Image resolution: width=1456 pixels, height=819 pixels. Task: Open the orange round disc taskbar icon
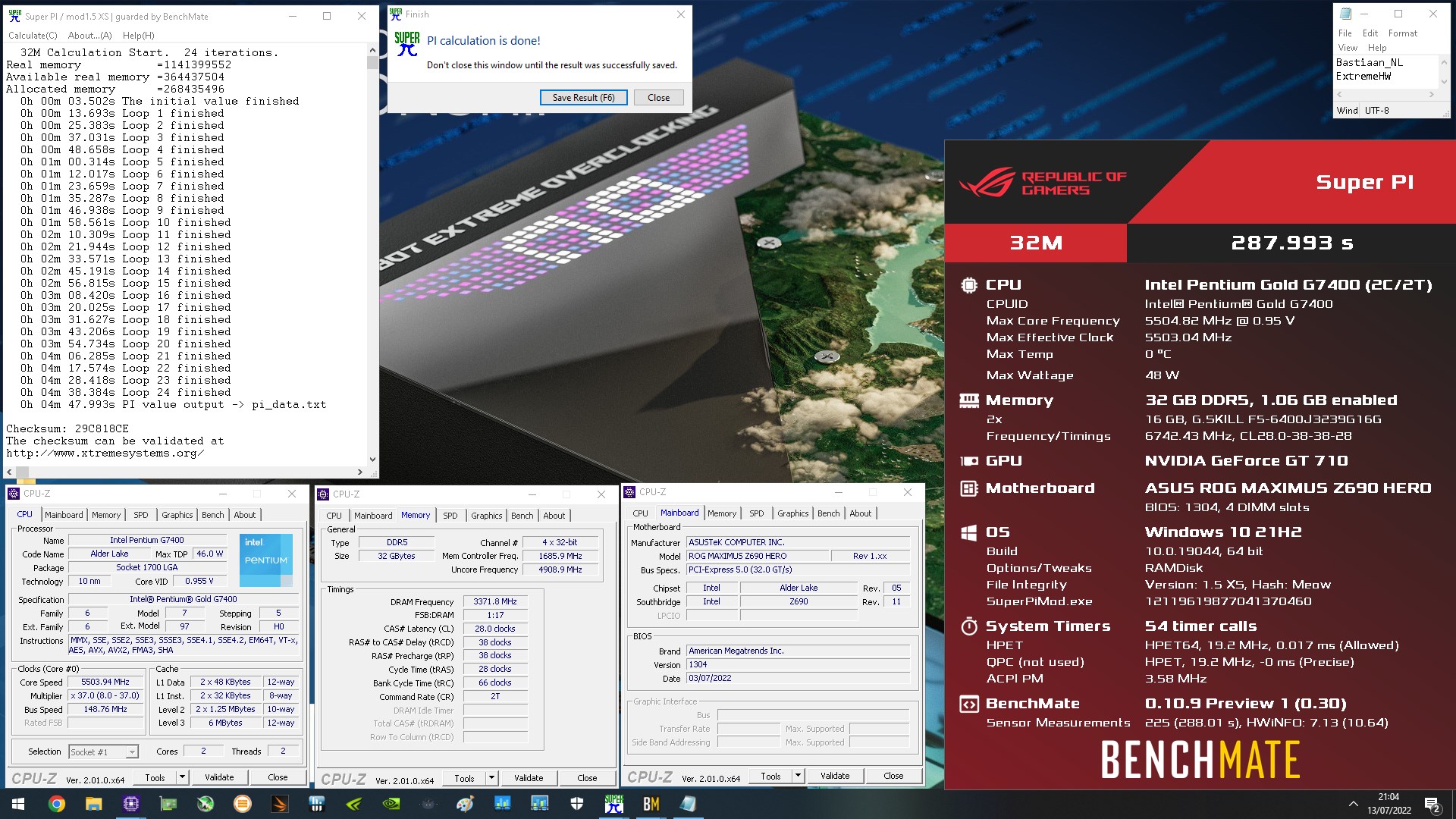[242, 804]
